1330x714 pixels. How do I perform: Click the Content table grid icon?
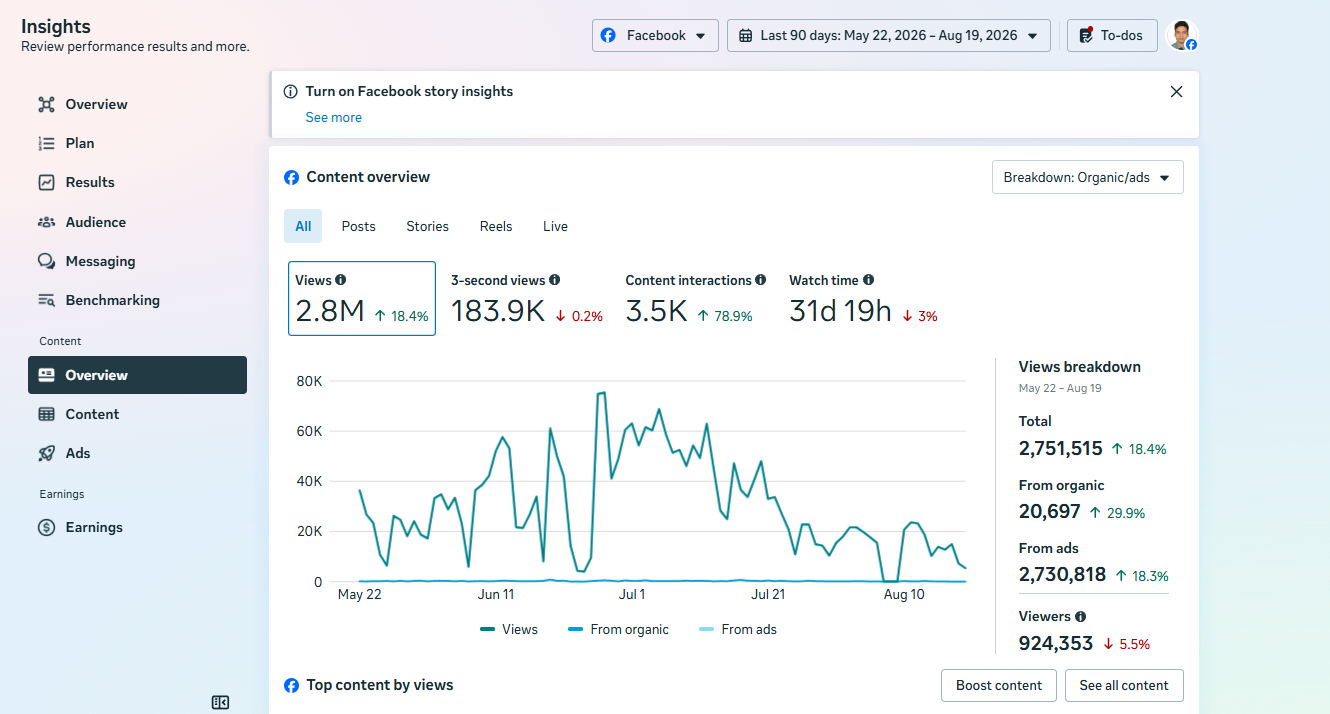[x=46, y=414]
